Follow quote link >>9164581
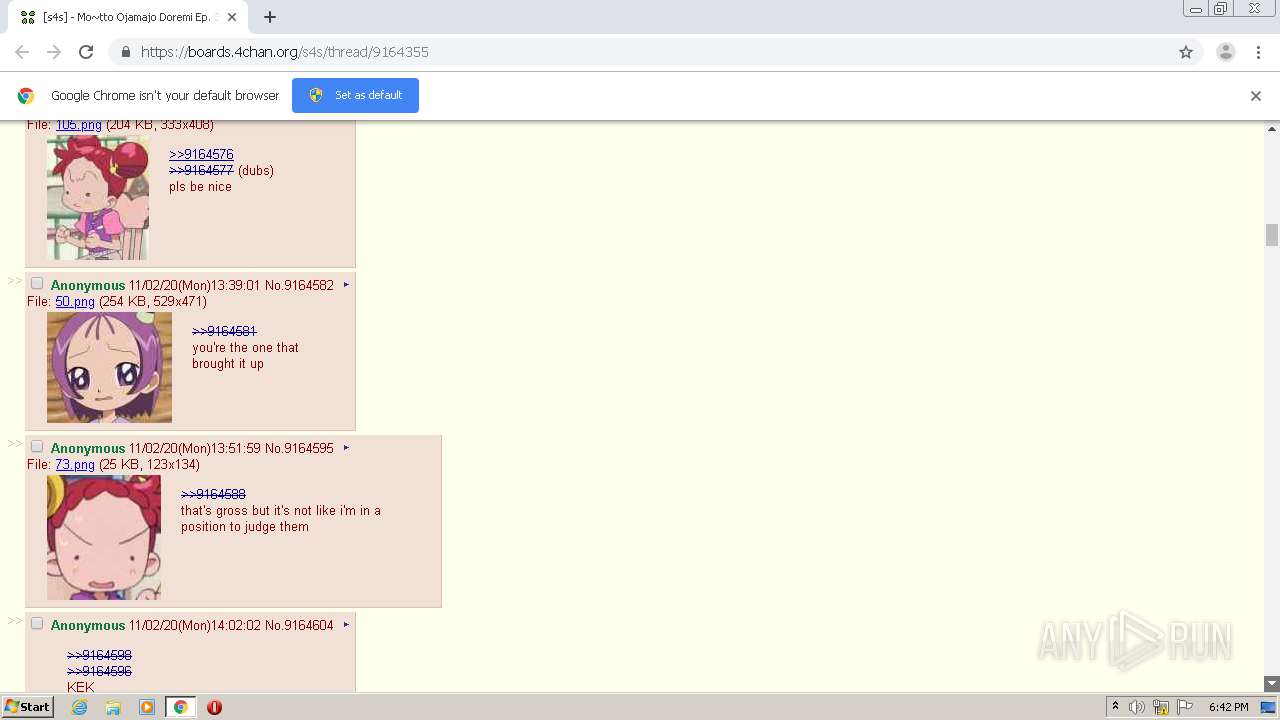Viewport: 1280px width, 720px height. pyautogui.click(x=224, y=331)
